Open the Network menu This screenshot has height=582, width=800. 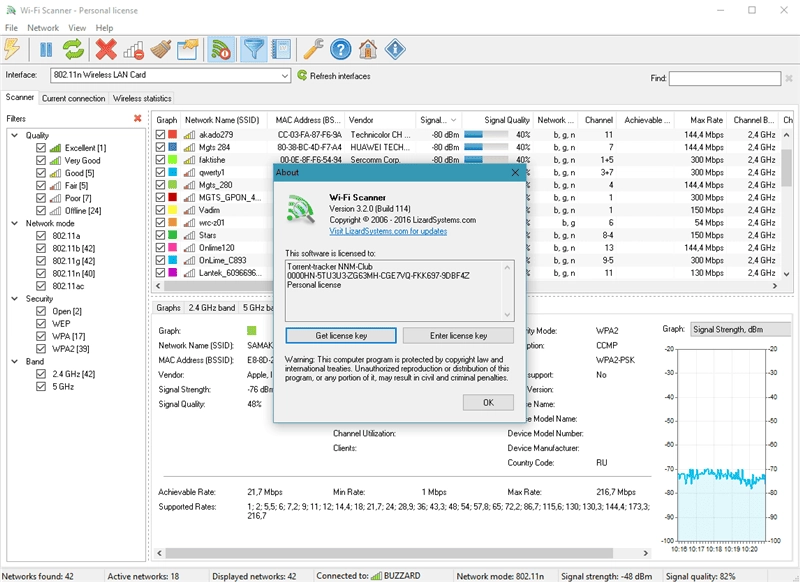click(43, 28)
